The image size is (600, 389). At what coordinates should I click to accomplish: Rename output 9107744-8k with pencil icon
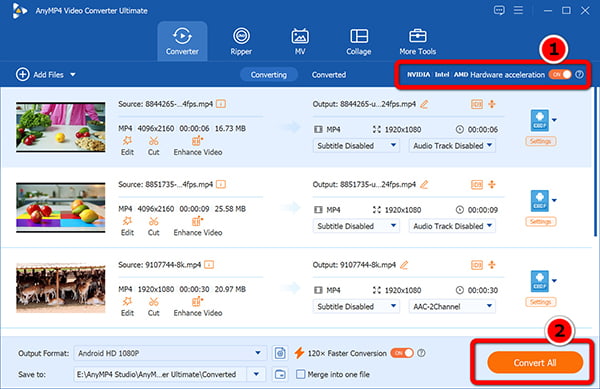click(404, 265)
